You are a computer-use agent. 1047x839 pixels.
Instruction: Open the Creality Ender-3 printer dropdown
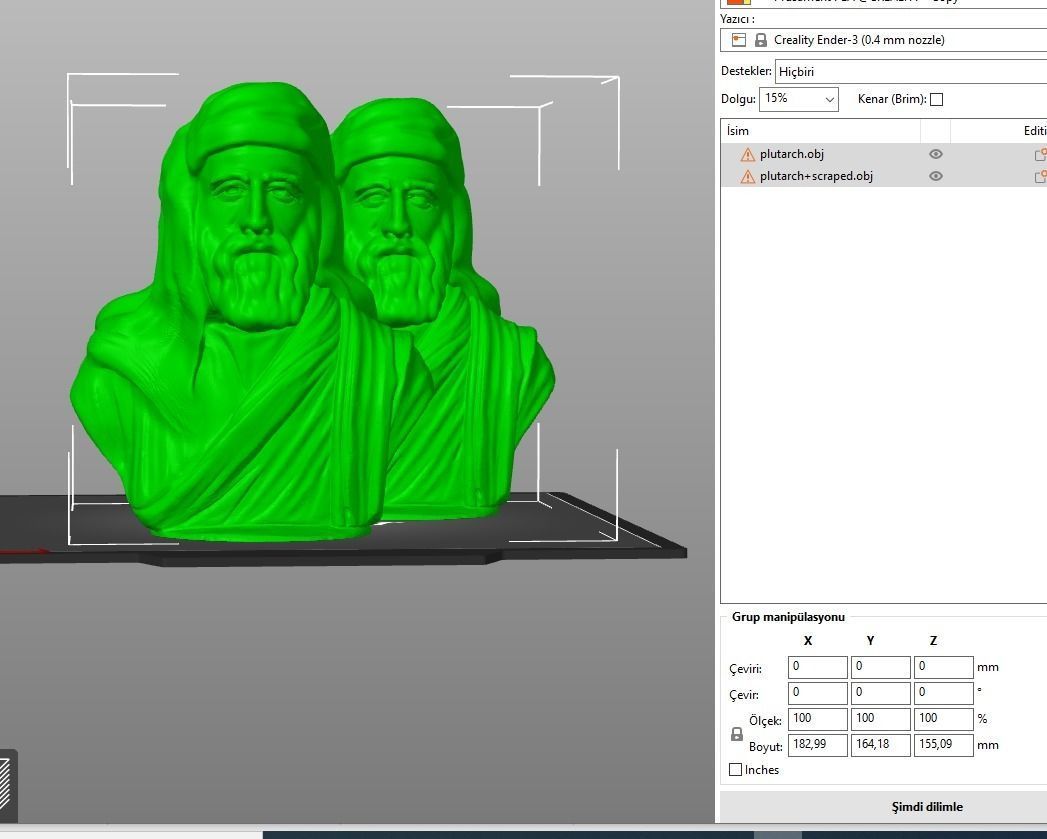883,40
